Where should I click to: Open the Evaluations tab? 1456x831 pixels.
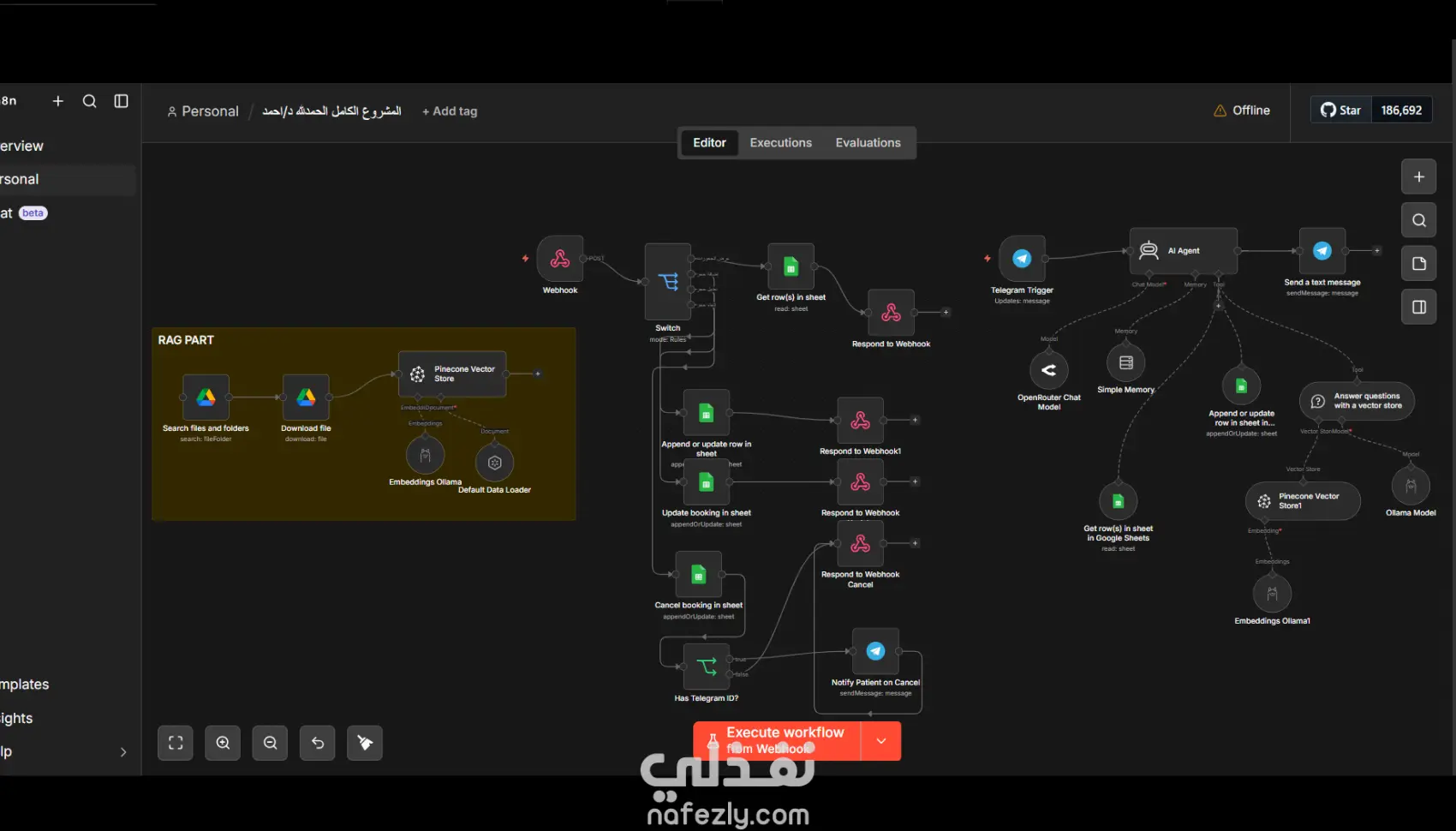tap(868, 143)
